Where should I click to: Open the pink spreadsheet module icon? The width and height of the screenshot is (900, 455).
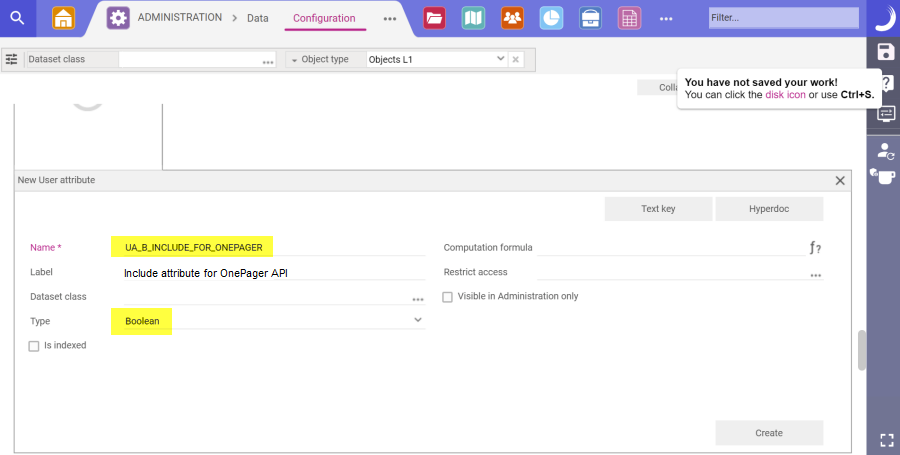[x=629, y=18]
